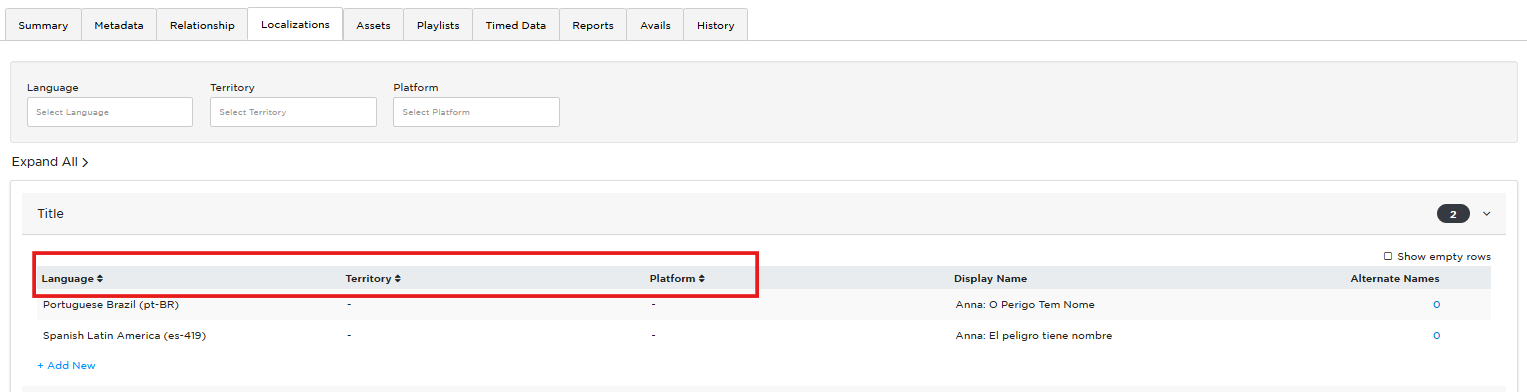Sort by Language column header
The width and height of the screenshot is (1527, 392).
click(x=72, y=279)
